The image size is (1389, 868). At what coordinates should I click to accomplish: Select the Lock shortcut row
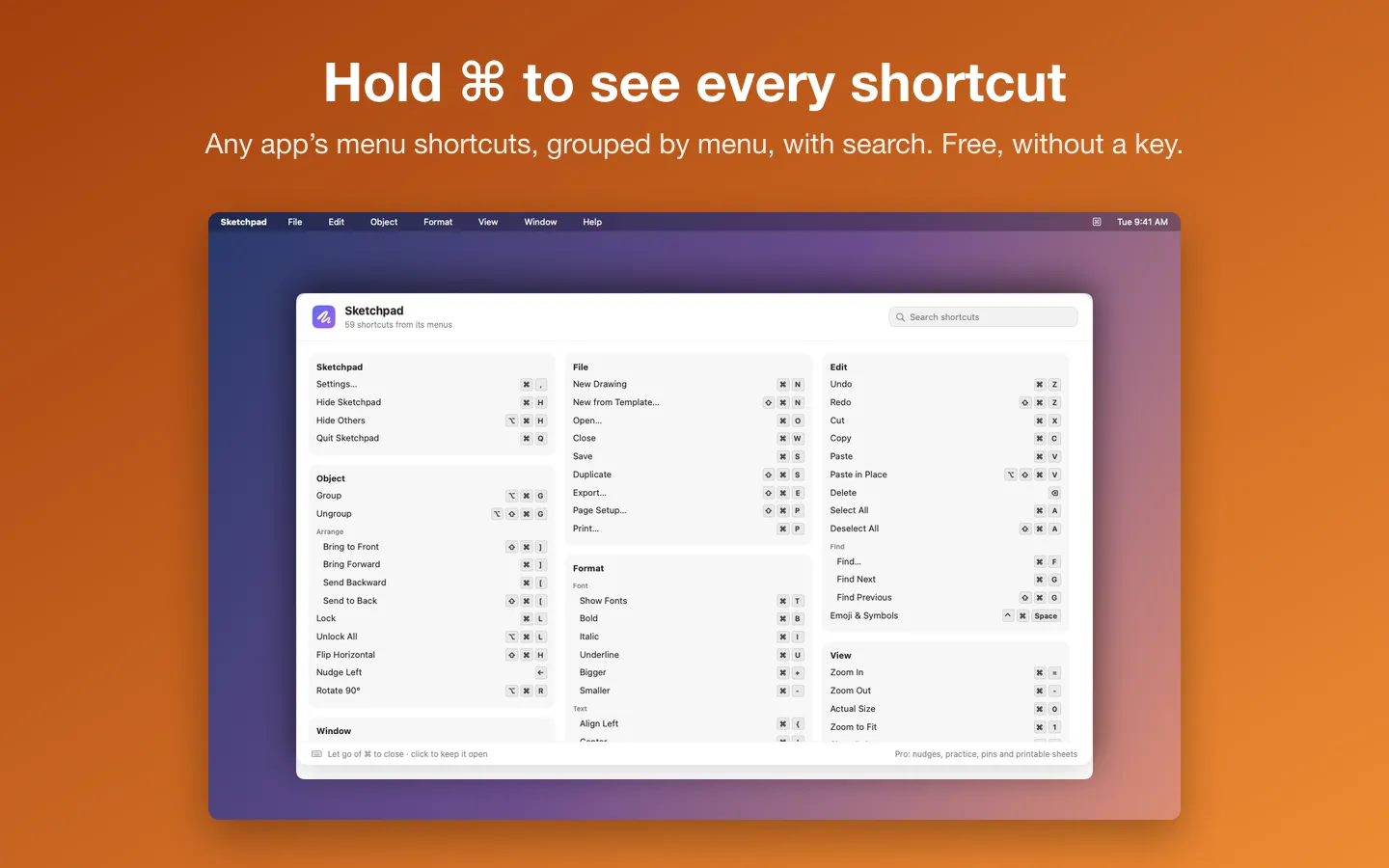(x=431, y=619)
